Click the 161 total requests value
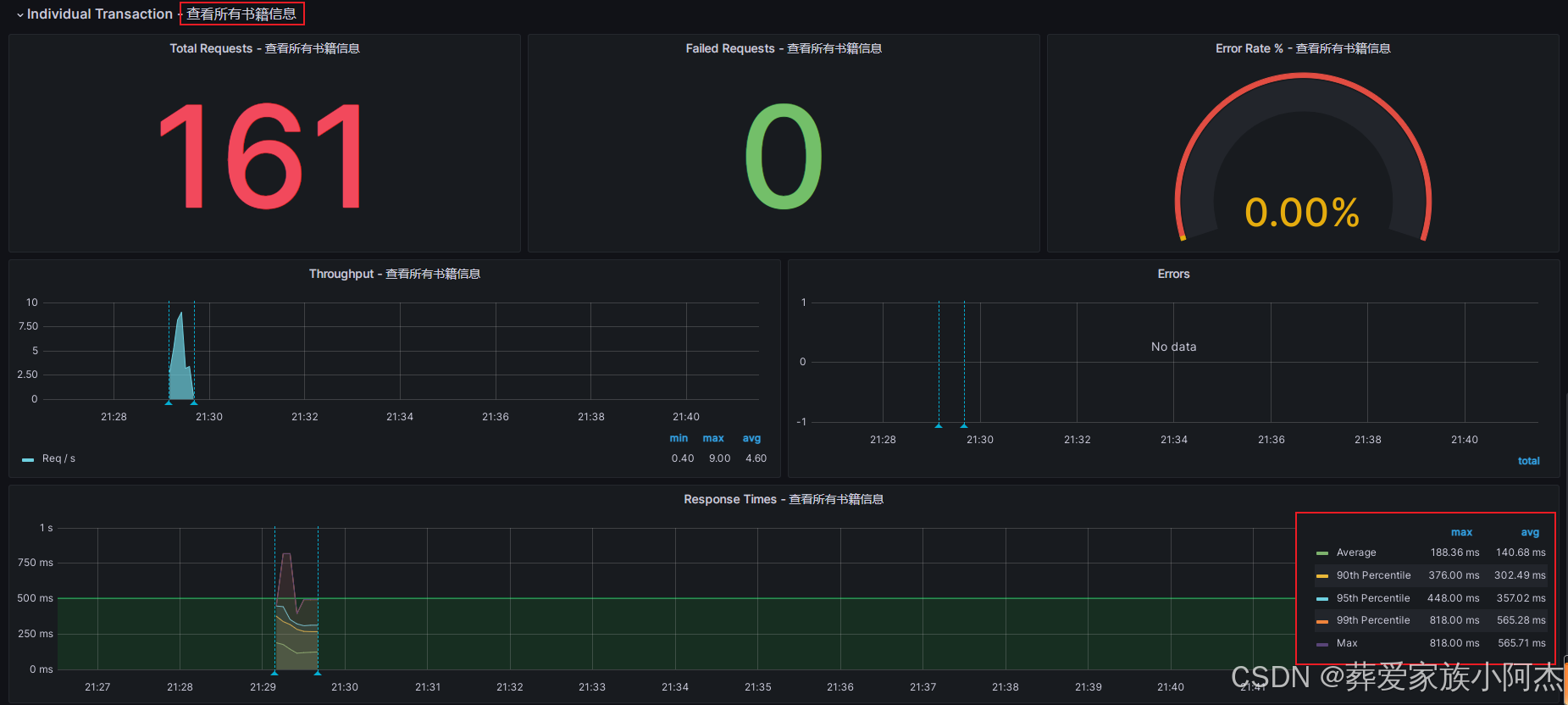Screen dimensions: 1568x705 [x=262, y=156]
